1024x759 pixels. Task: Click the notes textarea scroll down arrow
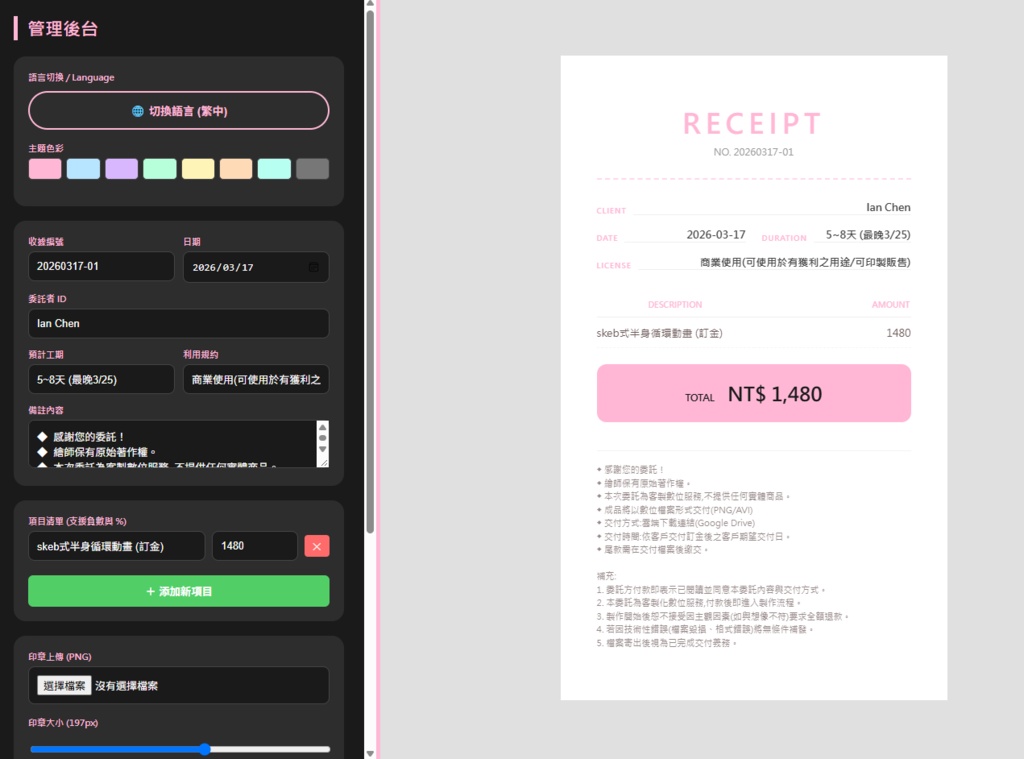click(323, 449)
